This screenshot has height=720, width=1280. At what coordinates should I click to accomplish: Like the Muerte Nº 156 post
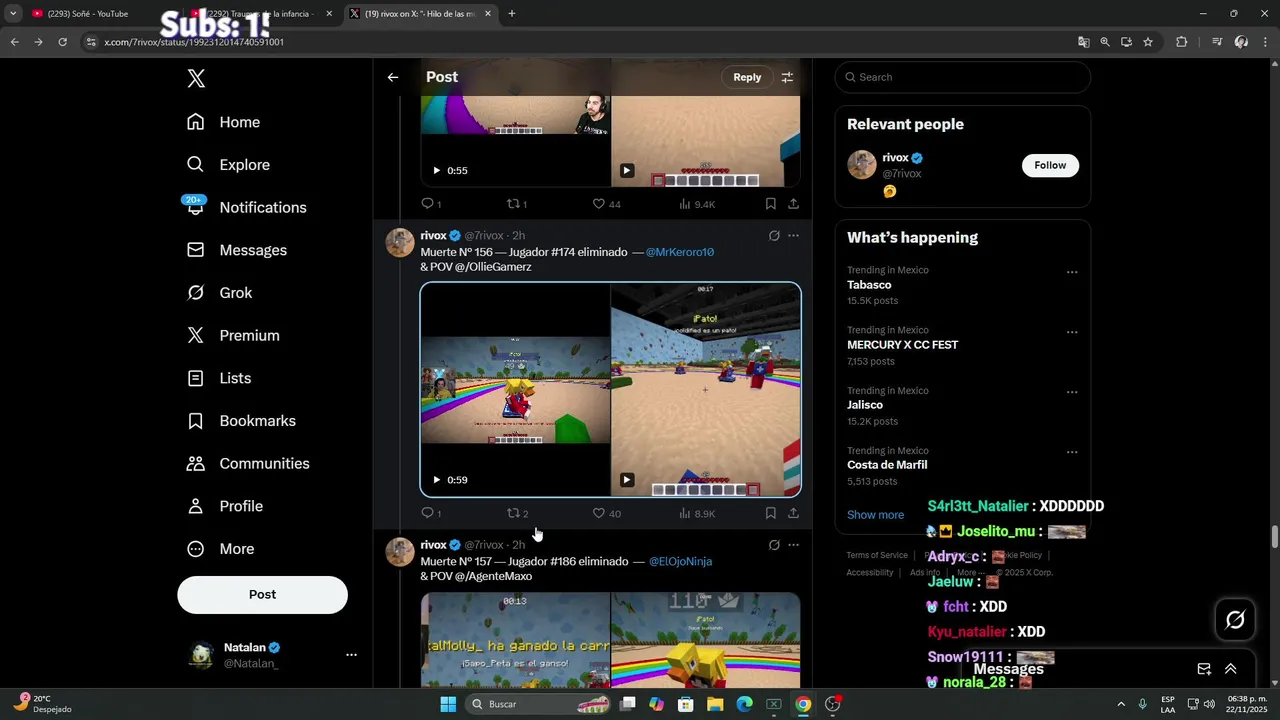click(606, 513)
